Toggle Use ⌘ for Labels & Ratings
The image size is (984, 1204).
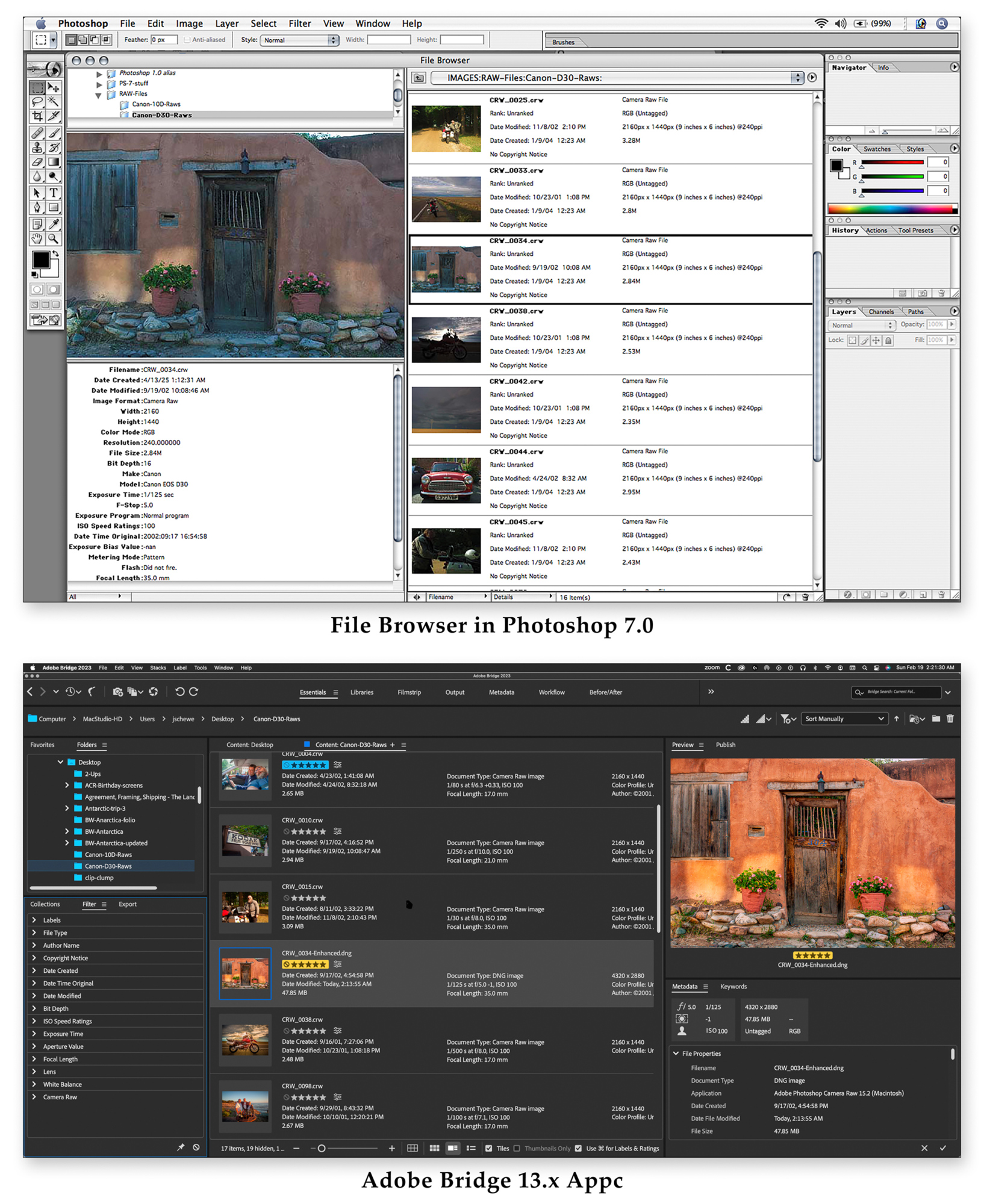578,1148
